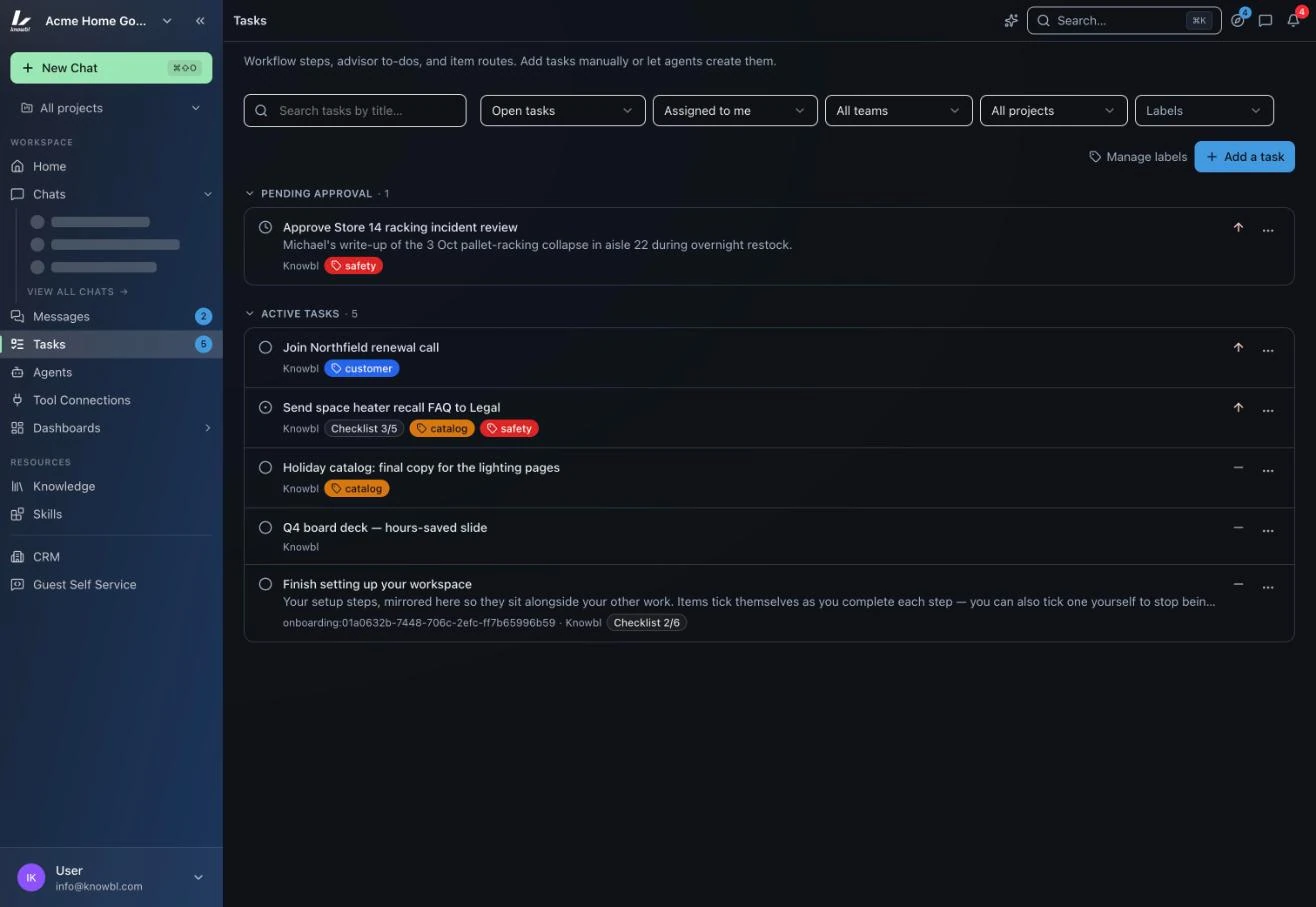Open the Labels filter dropdown

click(1204, 110)
